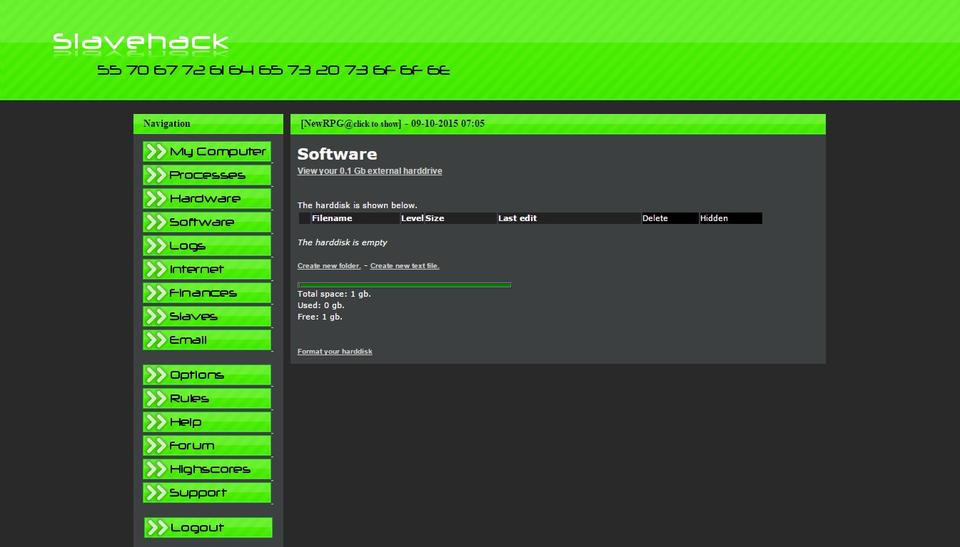960x547 pixels.
Task: Click the arrow icon next to Processes
Action: (x=155, y=175)
